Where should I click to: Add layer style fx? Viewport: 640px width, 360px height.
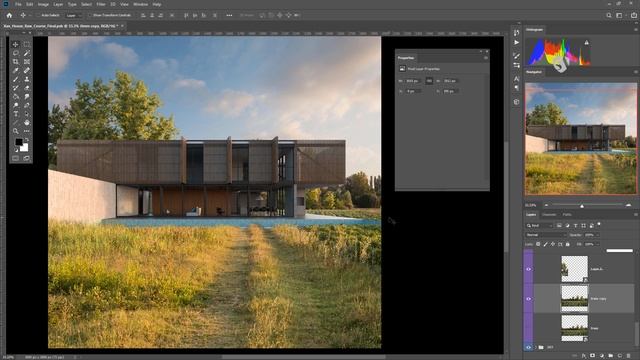584,356
